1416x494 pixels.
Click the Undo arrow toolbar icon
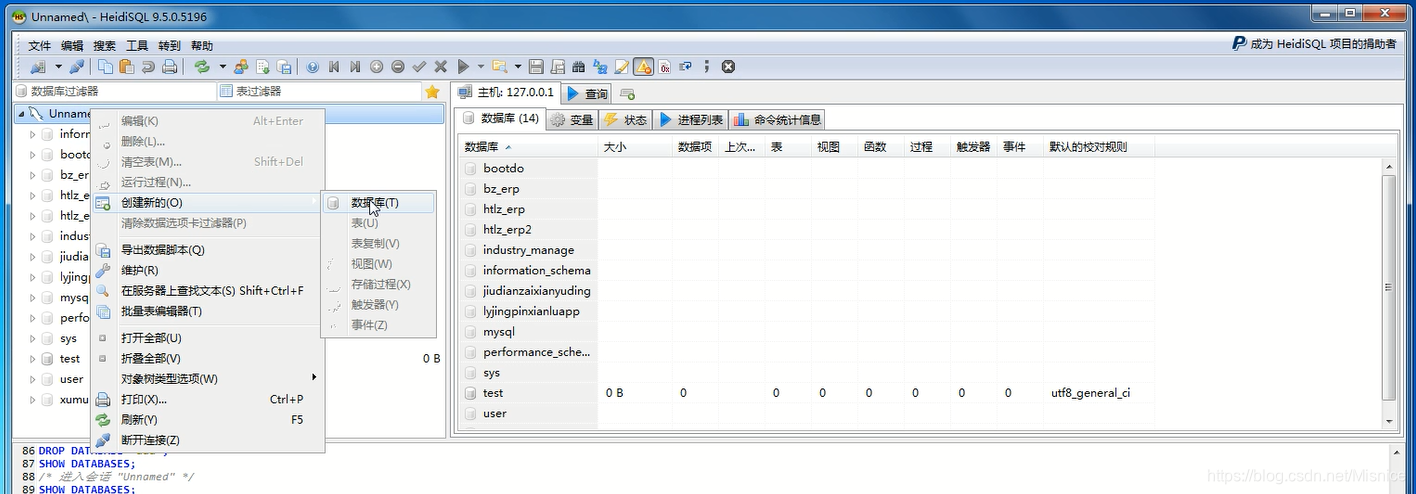148,67
